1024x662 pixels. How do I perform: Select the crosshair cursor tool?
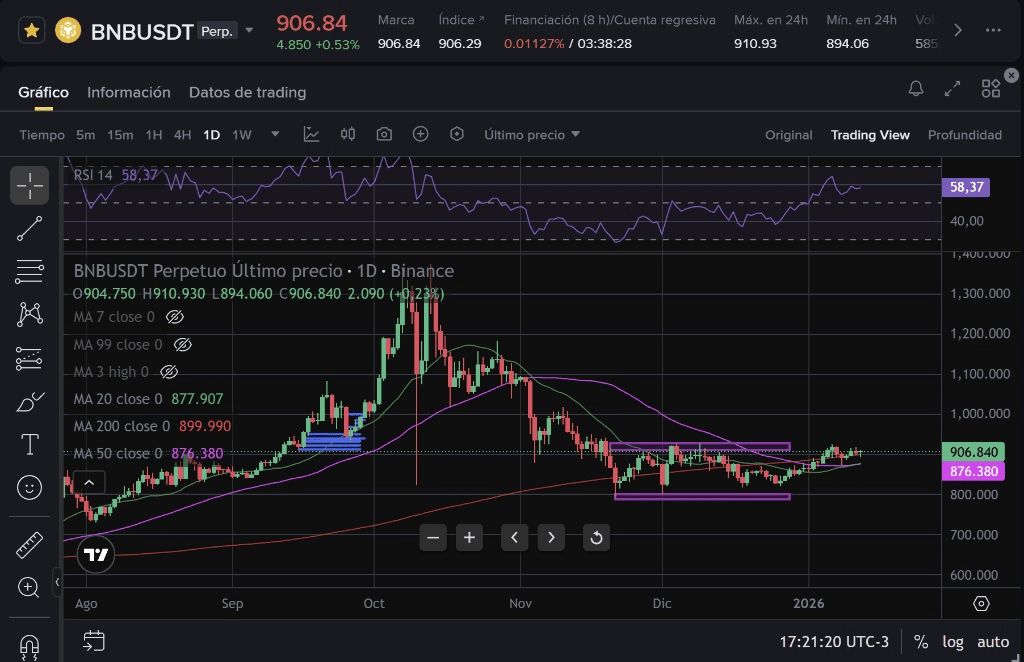click(x=30, y=185)
